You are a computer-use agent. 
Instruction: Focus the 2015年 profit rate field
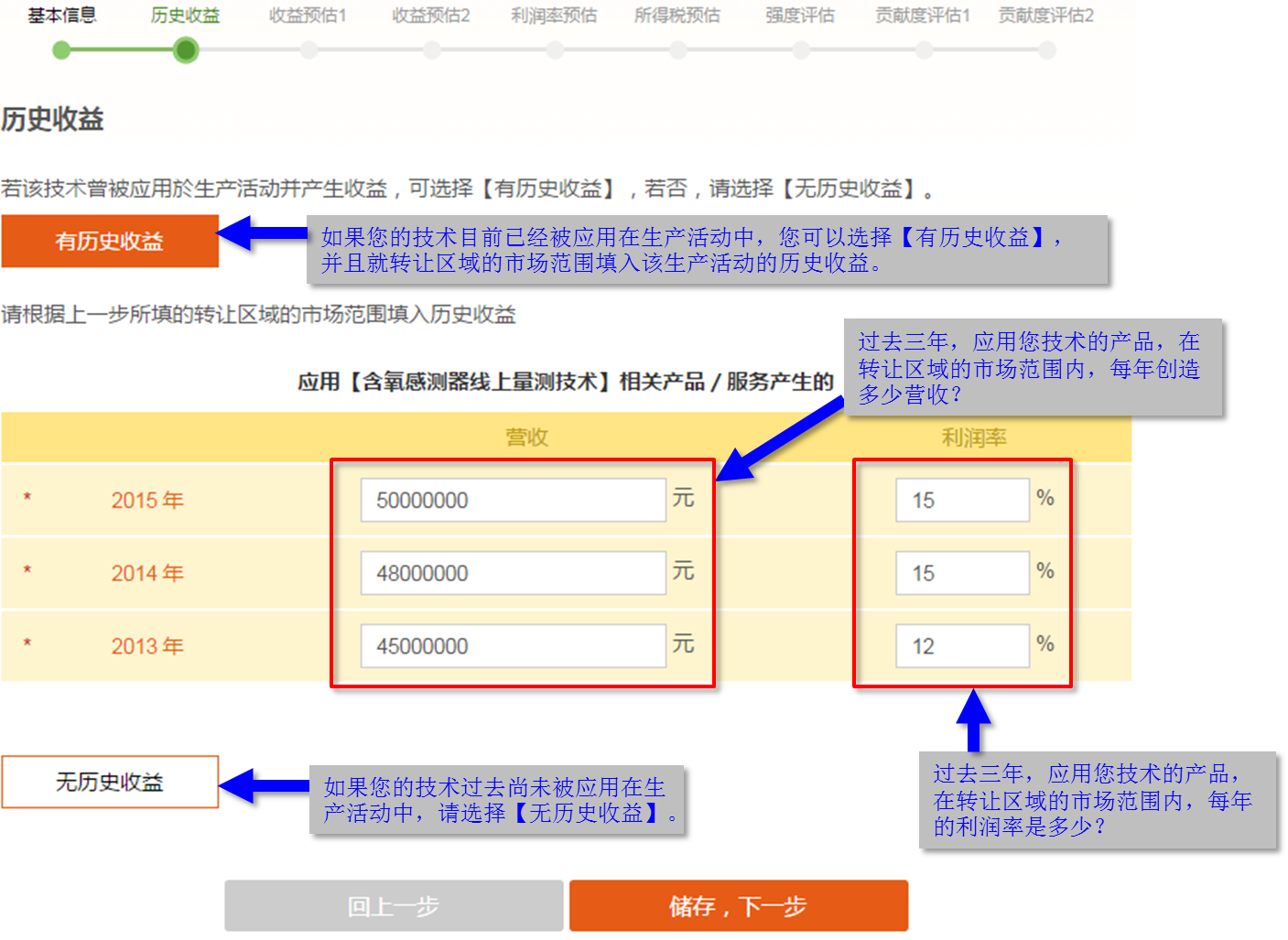(x=963, y=501)
